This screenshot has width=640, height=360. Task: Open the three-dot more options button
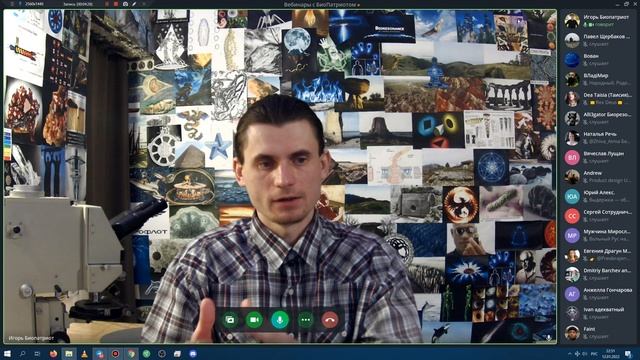tap(305, 320)
